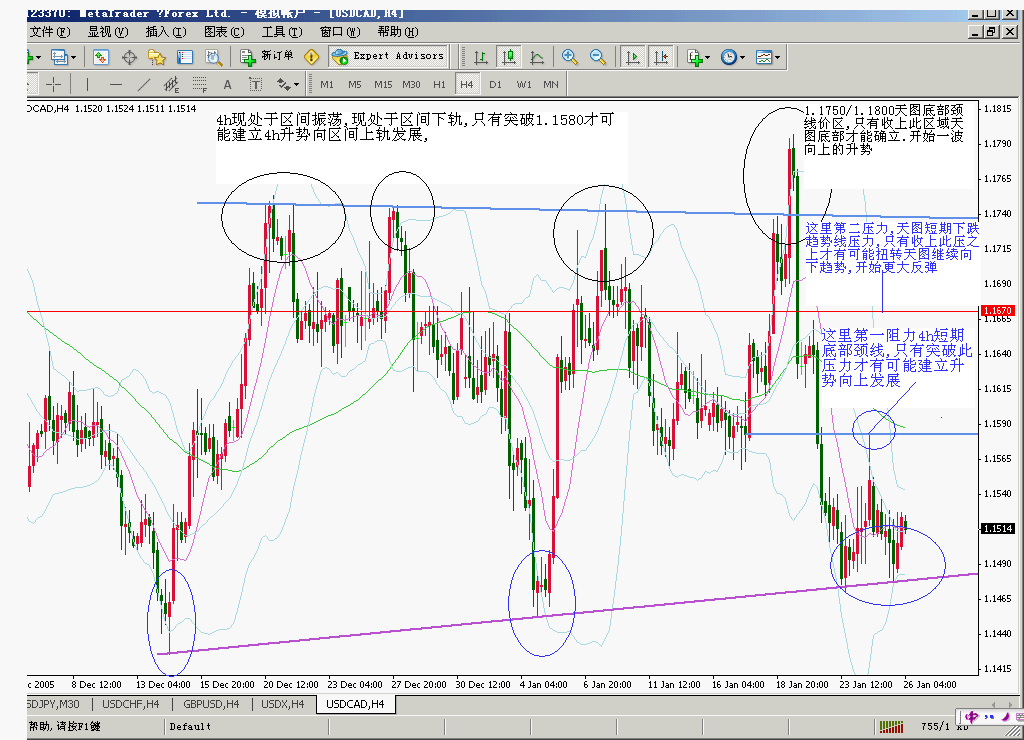Viewport: 1024px width, 740px height.
Task: Select the trendline drawing tool
Action: pyautogui.click(x=144, y=84)
